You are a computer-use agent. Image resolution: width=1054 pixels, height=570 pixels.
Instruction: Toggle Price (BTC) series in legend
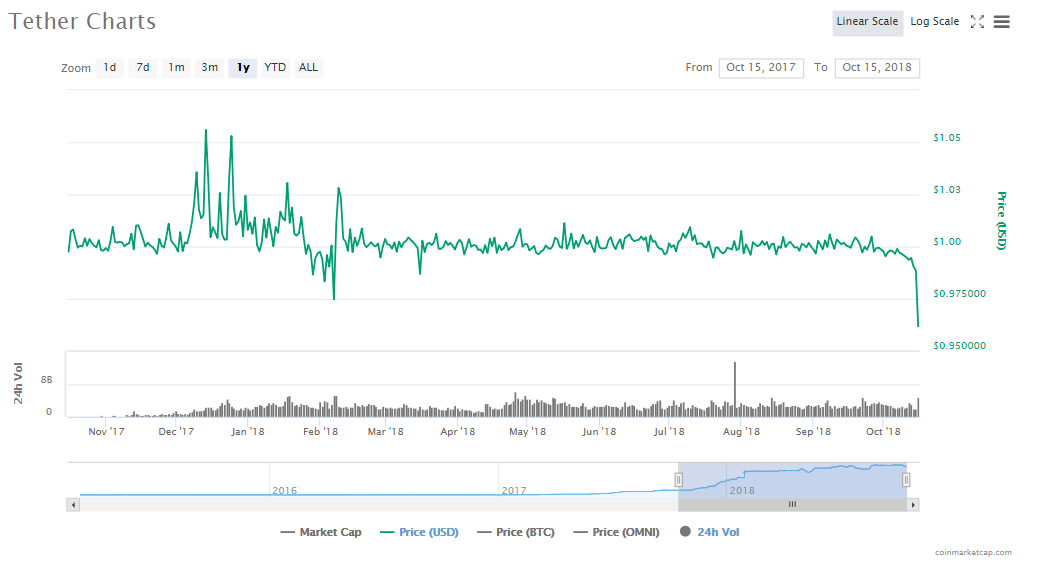point(516,532)
